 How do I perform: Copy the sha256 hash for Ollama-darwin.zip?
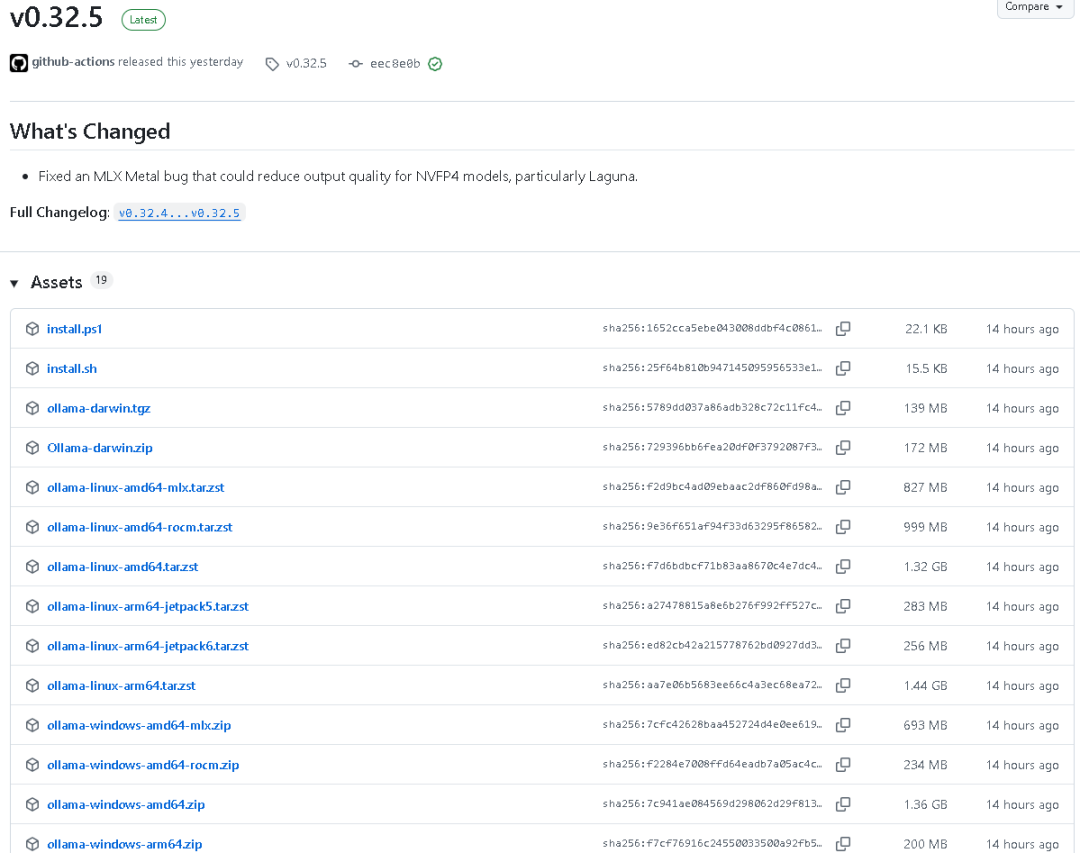pyautogui.click(x=842, y=448)
